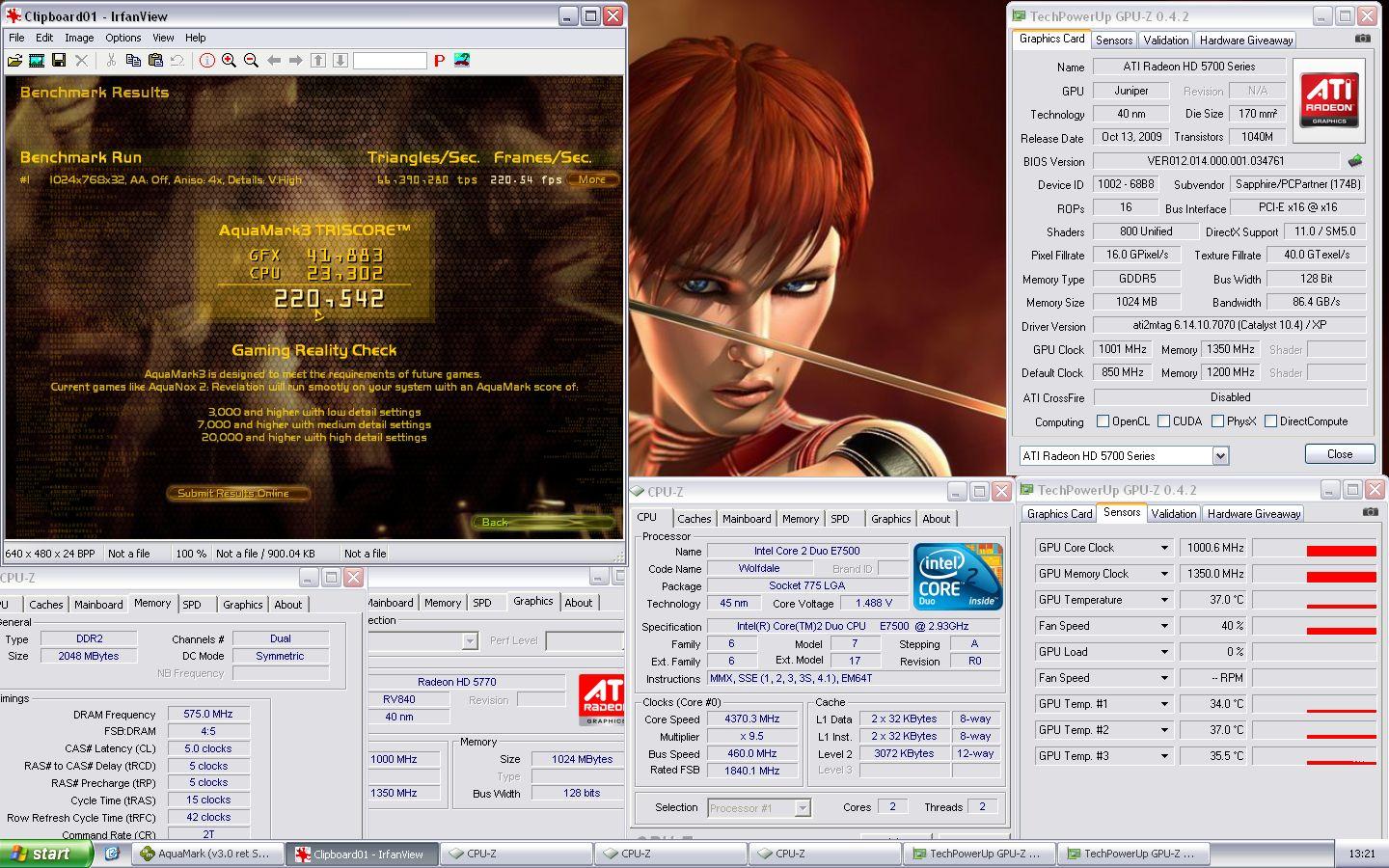
Task: Click the Save floppy disk icon in IrfanView
Action: pyautogui.click(x=59, y=60)
